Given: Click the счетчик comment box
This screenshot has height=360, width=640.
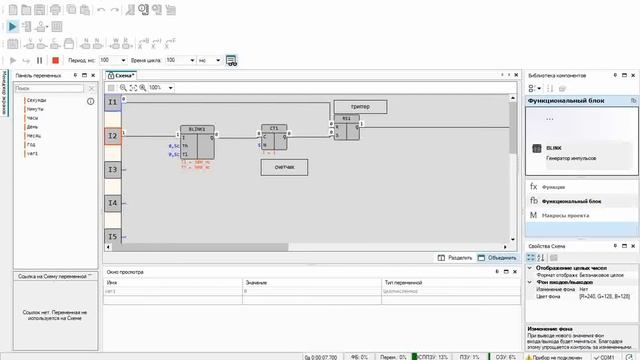Looking at the screenshot, I should tap(284, 167).
